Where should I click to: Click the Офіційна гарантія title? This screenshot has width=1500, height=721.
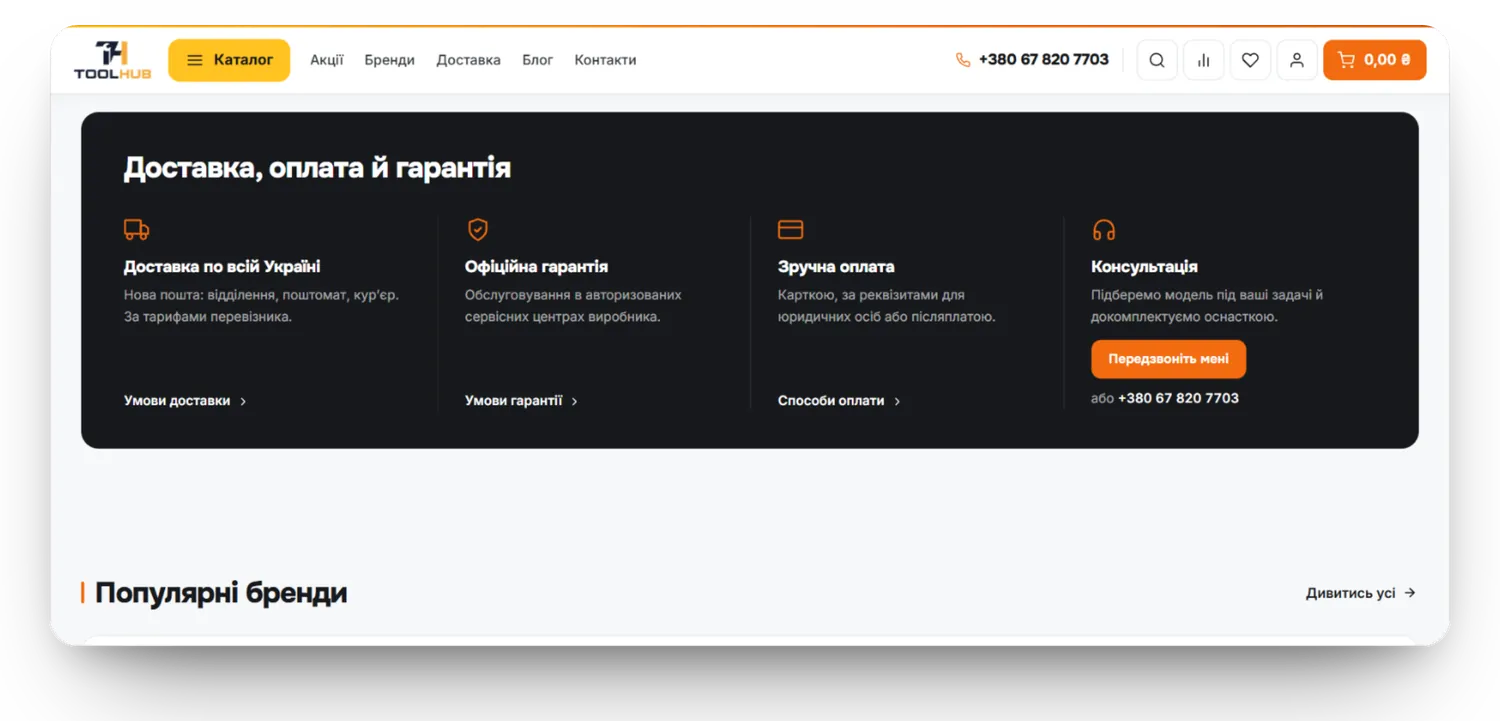click(536, 267)
